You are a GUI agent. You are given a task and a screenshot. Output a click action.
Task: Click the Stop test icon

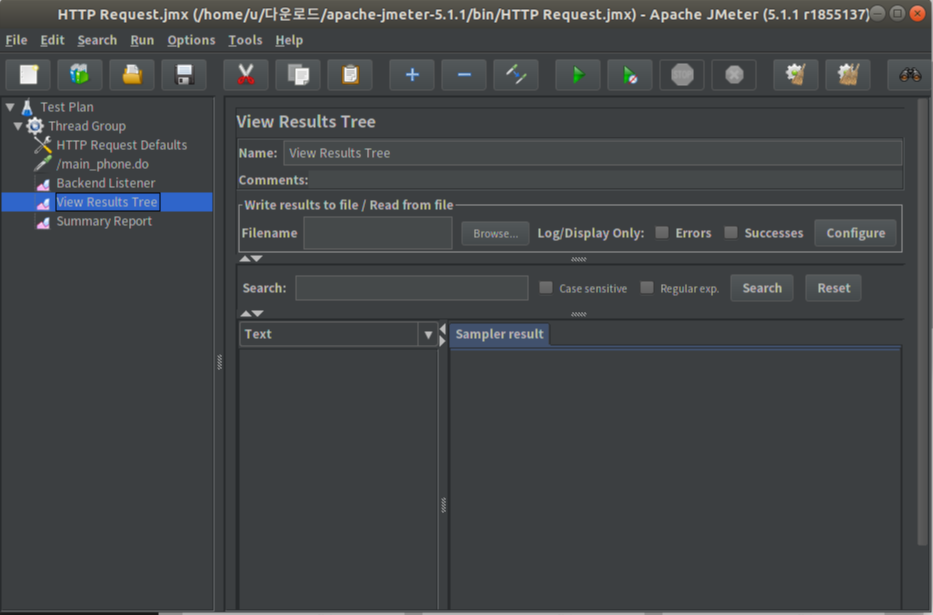[682, 75]
